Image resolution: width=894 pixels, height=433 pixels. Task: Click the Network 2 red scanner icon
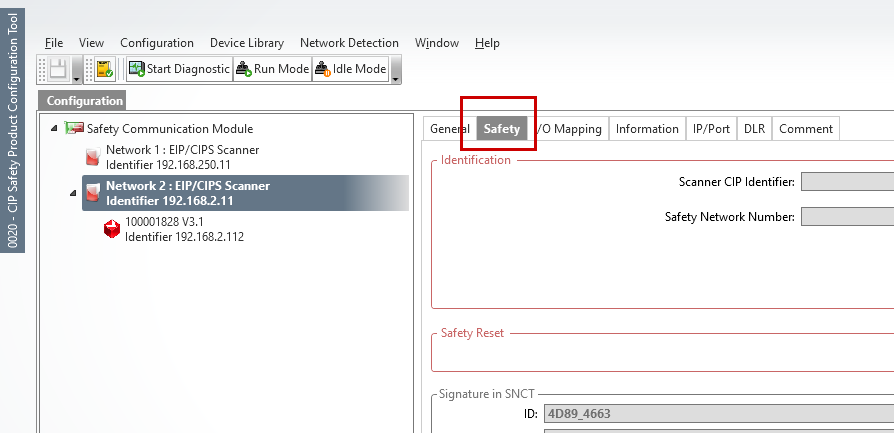(93, 193)
